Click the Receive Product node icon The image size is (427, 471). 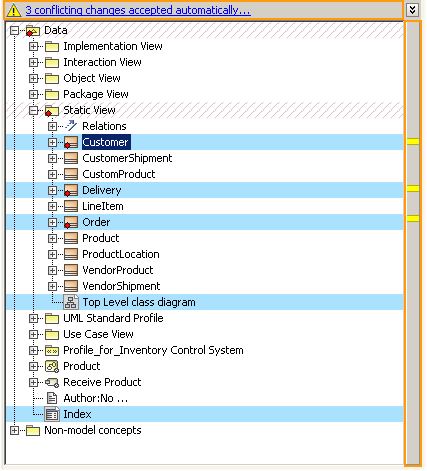(x=52, y=382)
